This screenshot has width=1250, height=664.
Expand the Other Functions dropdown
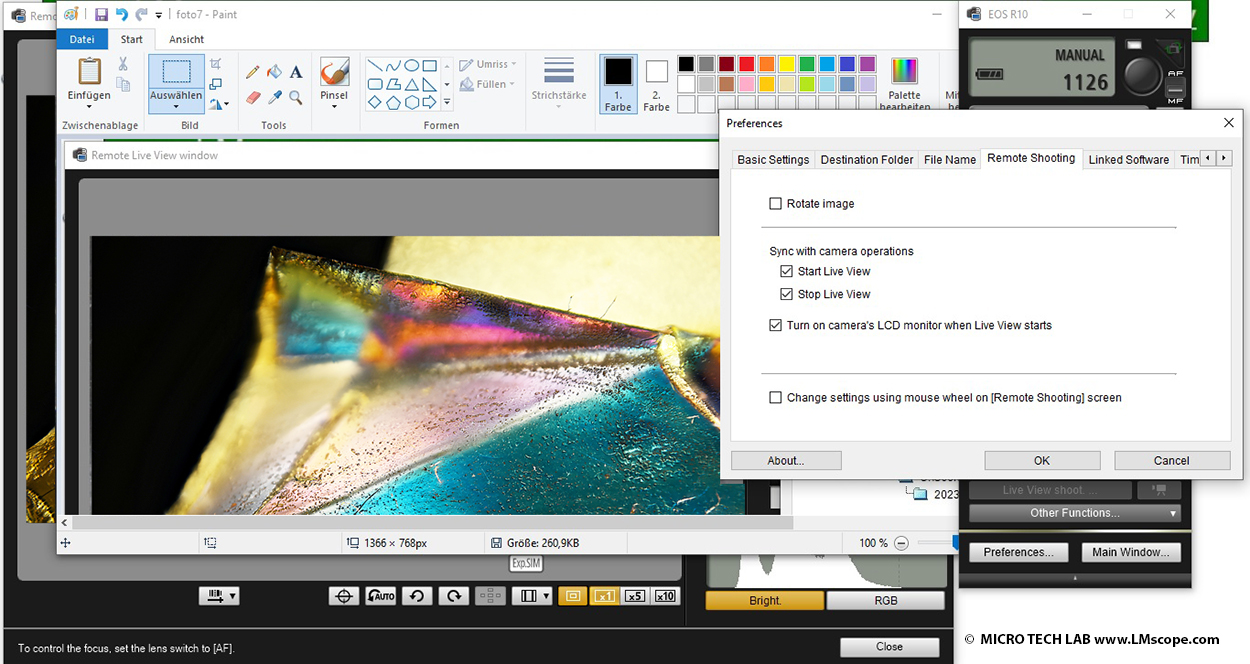1075,513
